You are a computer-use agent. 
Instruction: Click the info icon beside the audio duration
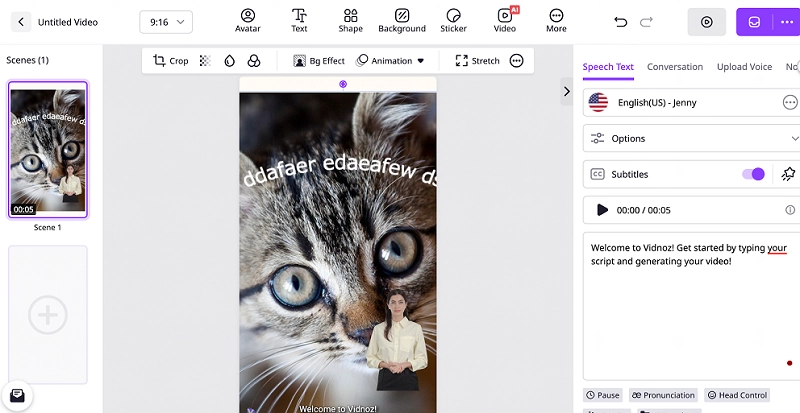(790, 210)
